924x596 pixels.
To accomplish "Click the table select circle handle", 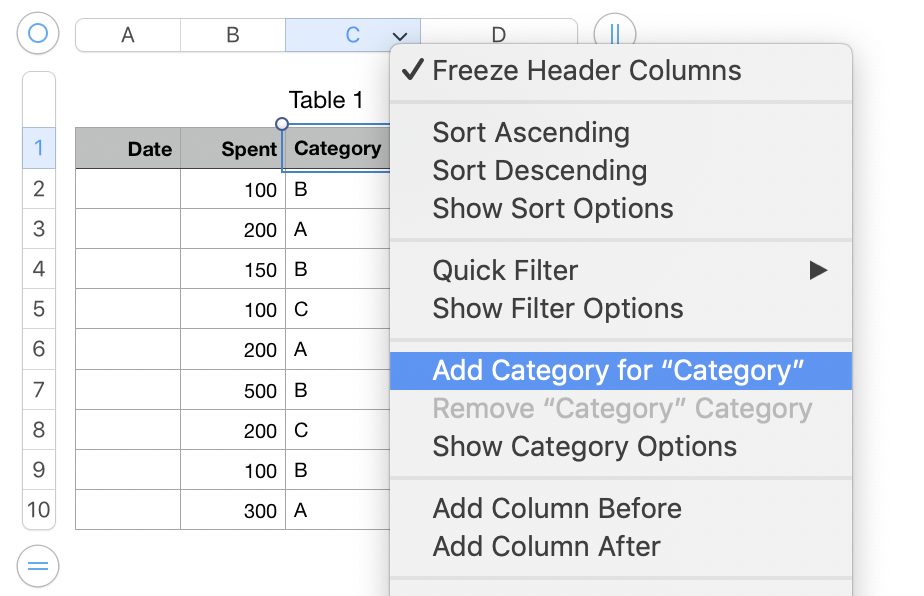I will click(37, 34).
